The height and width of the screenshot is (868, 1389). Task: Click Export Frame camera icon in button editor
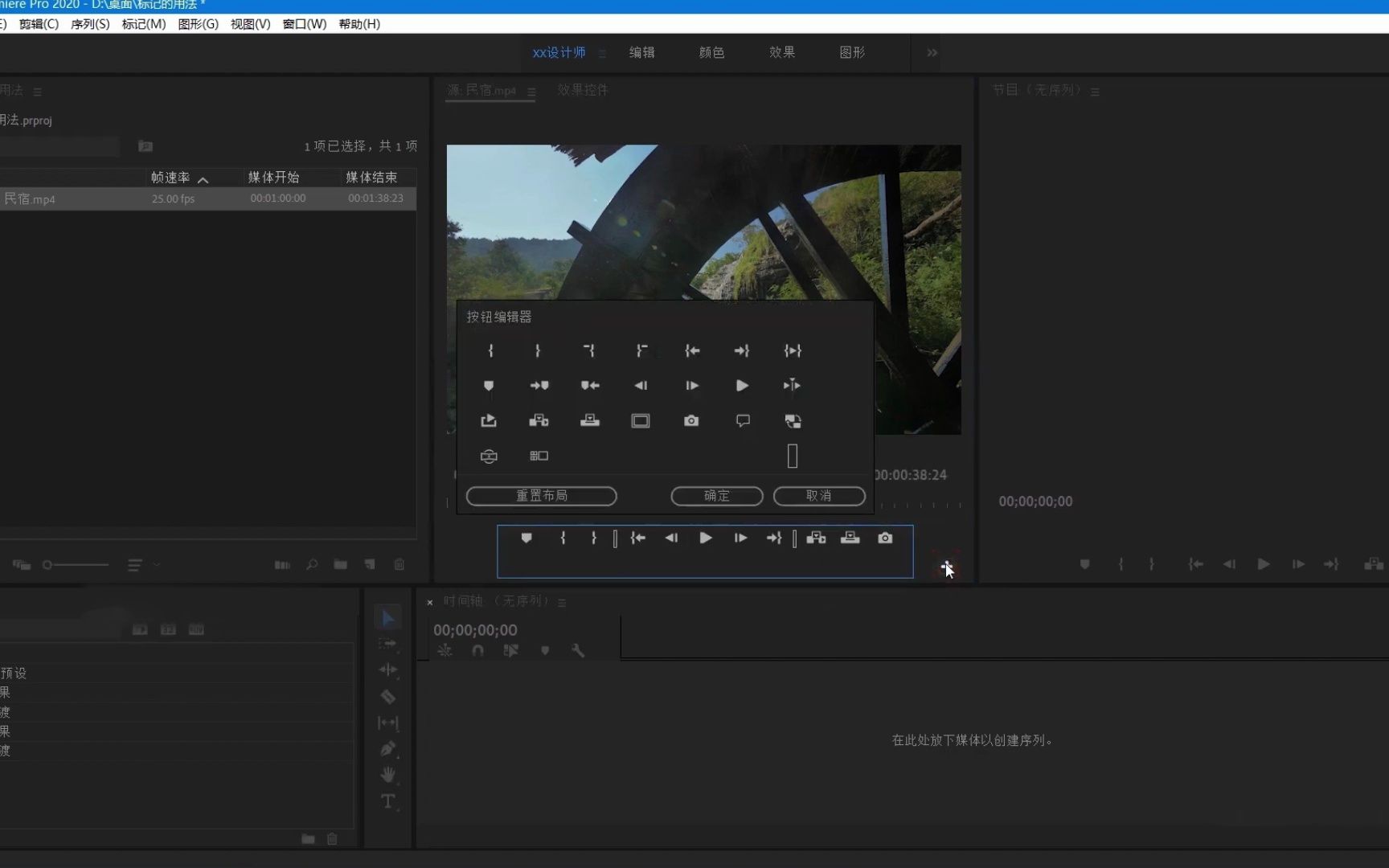(x=691, y=420)
